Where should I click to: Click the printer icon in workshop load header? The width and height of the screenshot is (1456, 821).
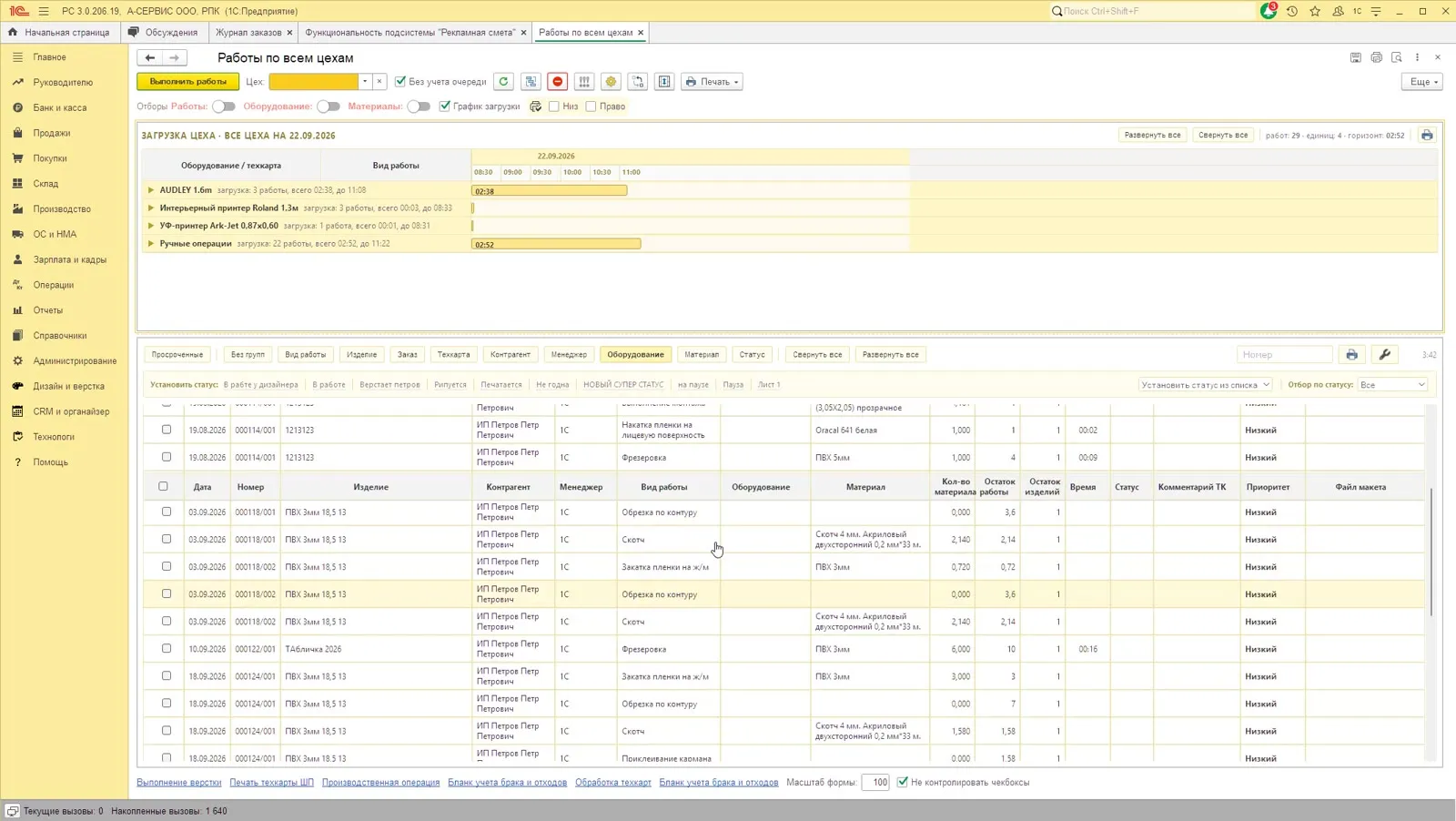(x=1427, y=135)
